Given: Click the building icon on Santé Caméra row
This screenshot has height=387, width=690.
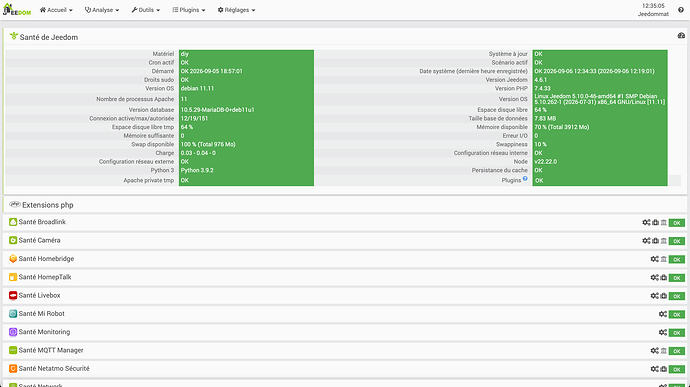Looking at the screenshot, I should (x=664, y=241).
